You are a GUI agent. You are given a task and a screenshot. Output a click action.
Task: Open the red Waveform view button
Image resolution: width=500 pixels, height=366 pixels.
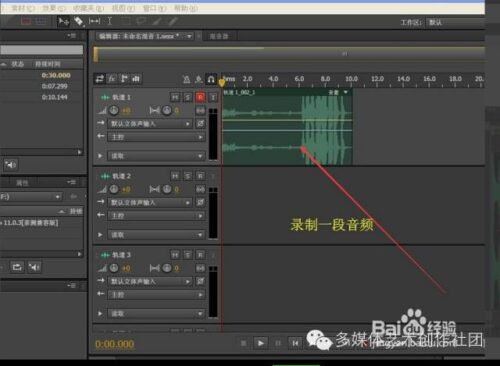(26, 21)
